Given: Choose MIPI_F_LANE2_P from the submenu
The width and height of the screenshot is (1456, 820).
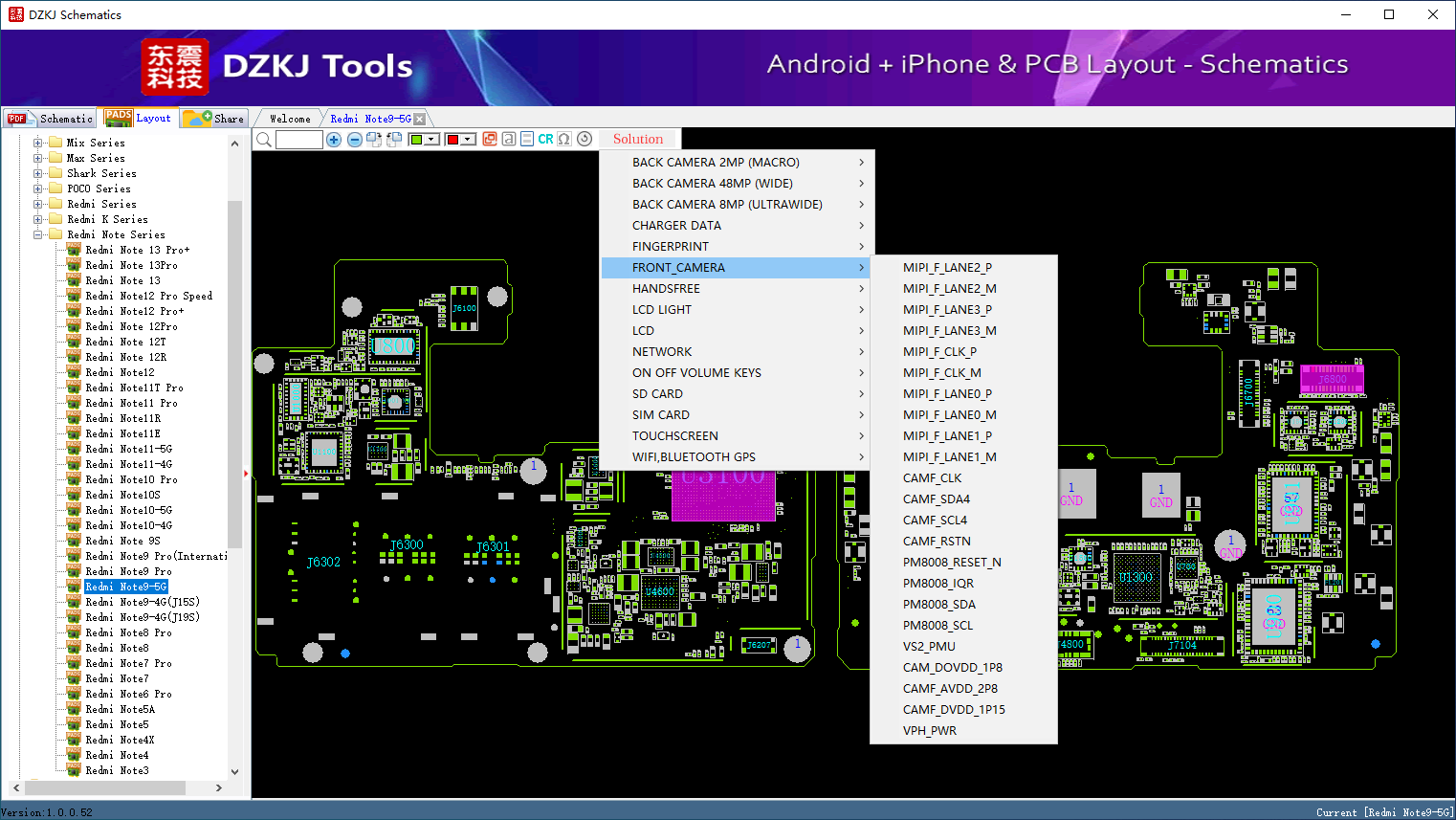Looking at the screenshot, I should click(x=963, y=268).
